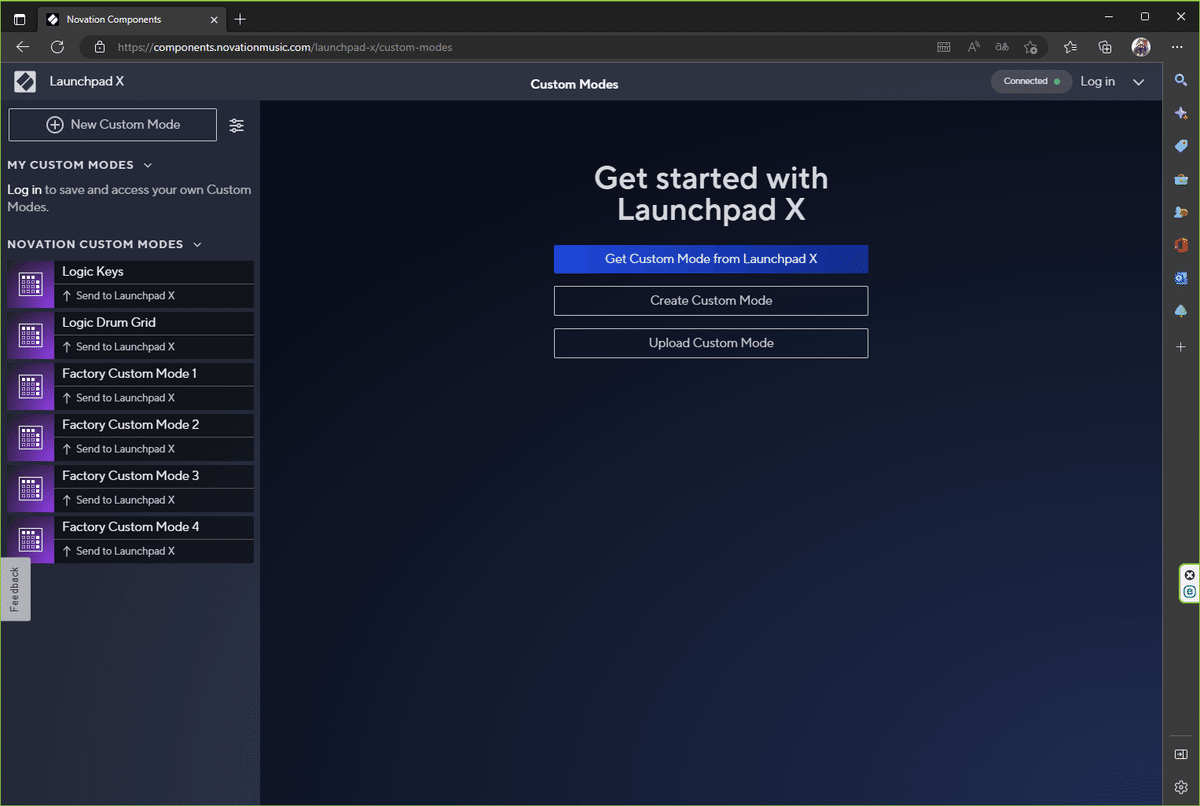Open the Edge sidebar Games icon
The image size is (1200, 806).
click(1181, 212)
